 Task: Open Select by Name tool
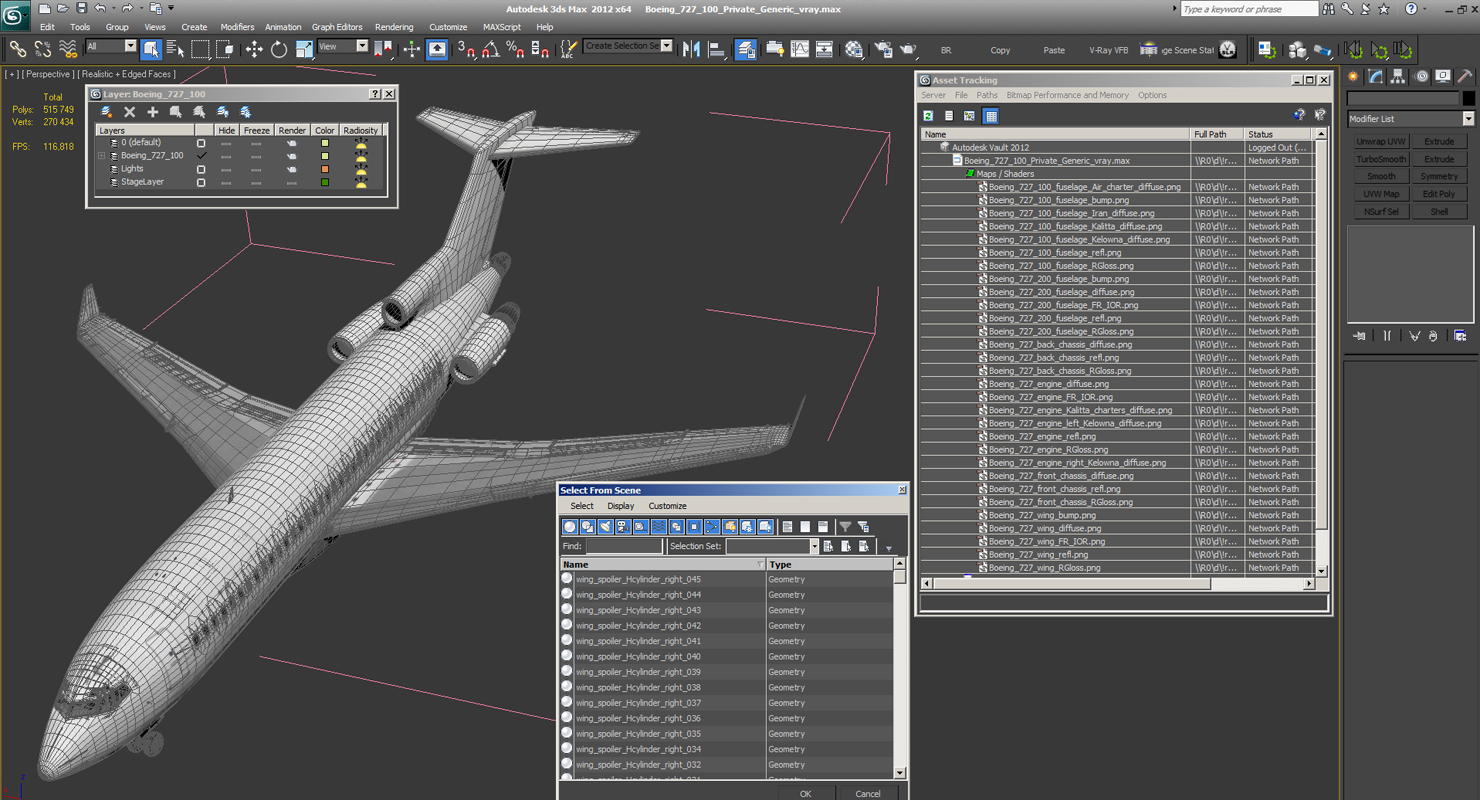click(x=175, y=48)
